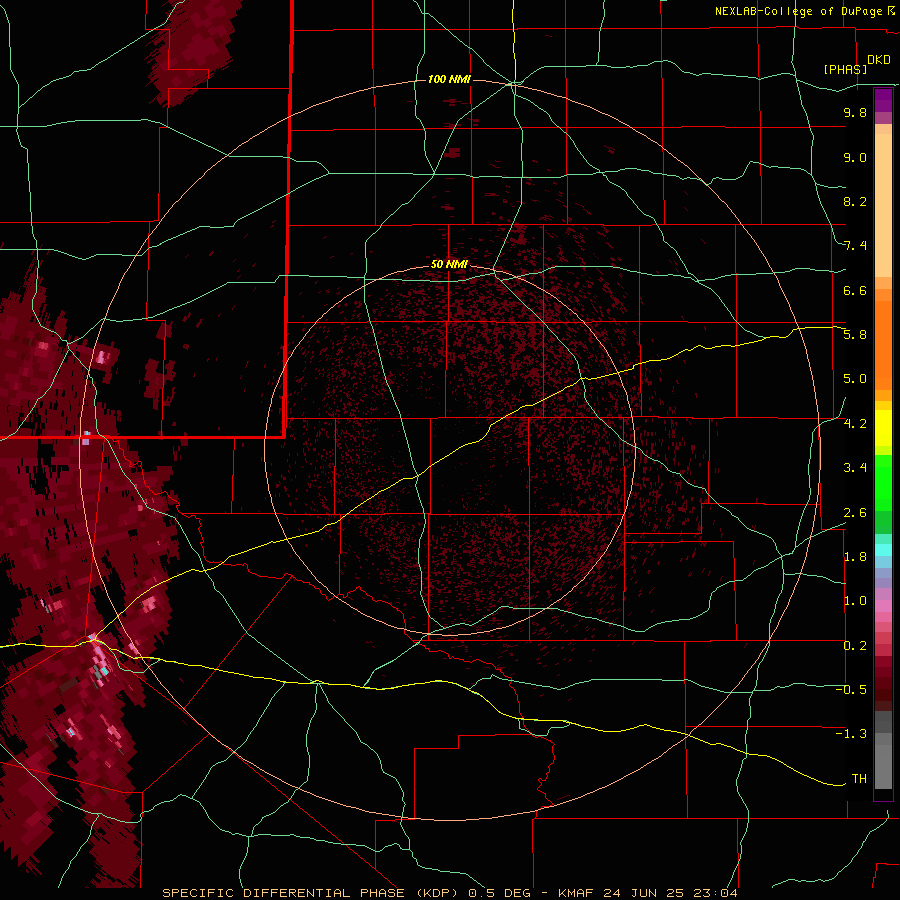Screen dimensions: 900x900
Task: Click the 50 NMI range ring label
Action: coord(449,264)
